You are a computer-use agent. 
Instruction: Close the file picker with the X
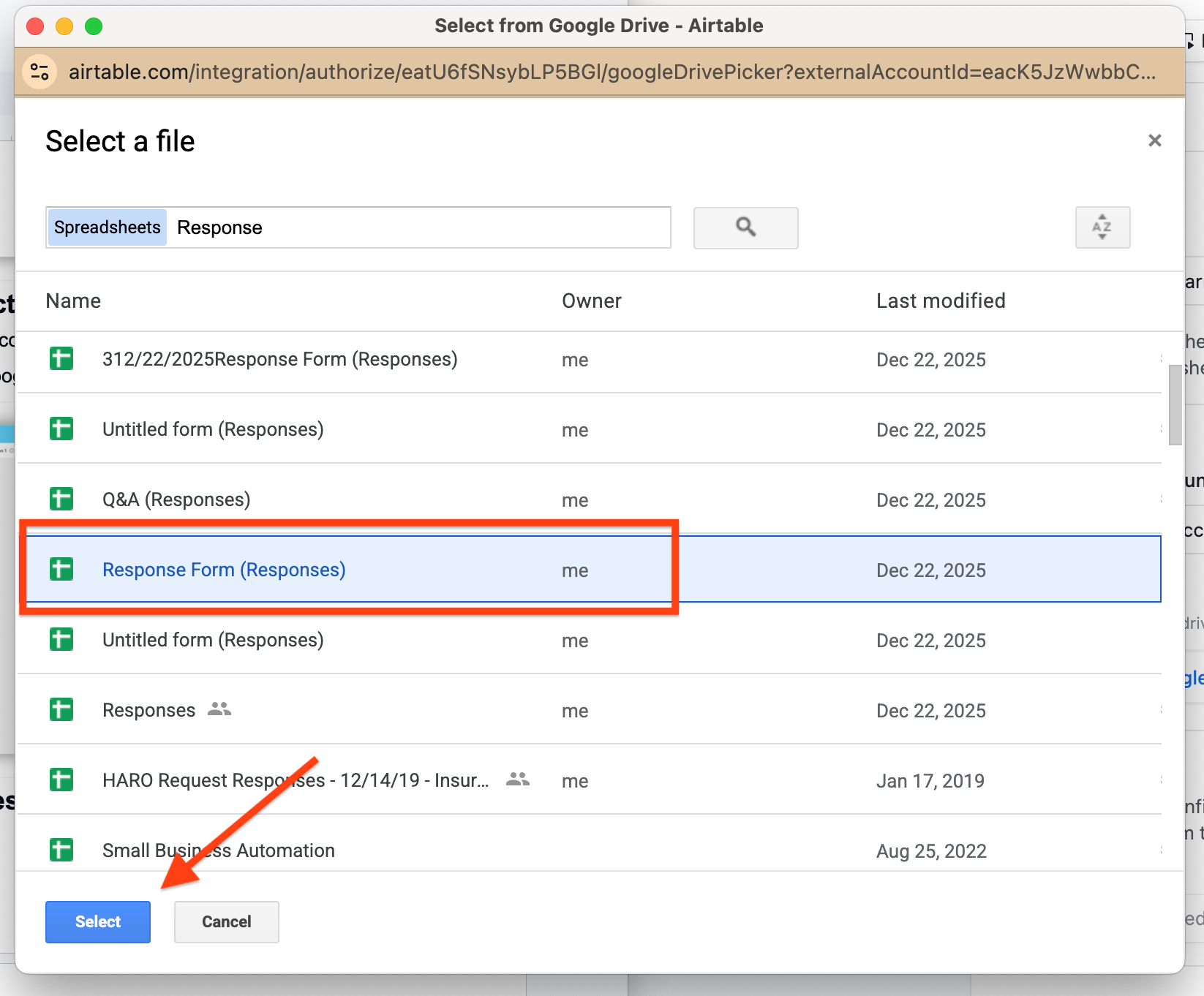[x=1155, y=140]
